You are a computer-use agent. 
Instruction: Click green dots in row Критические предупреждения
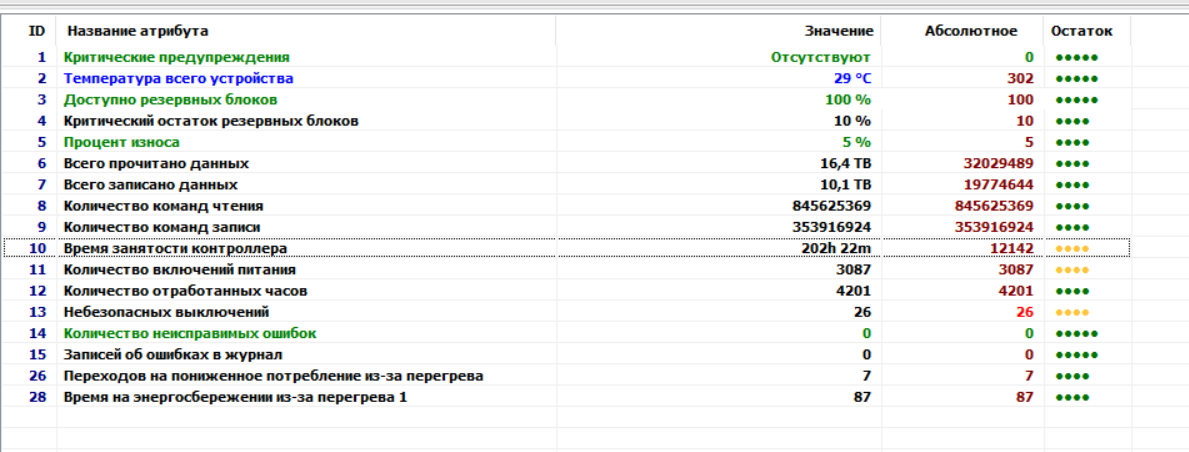point(1077,58)
